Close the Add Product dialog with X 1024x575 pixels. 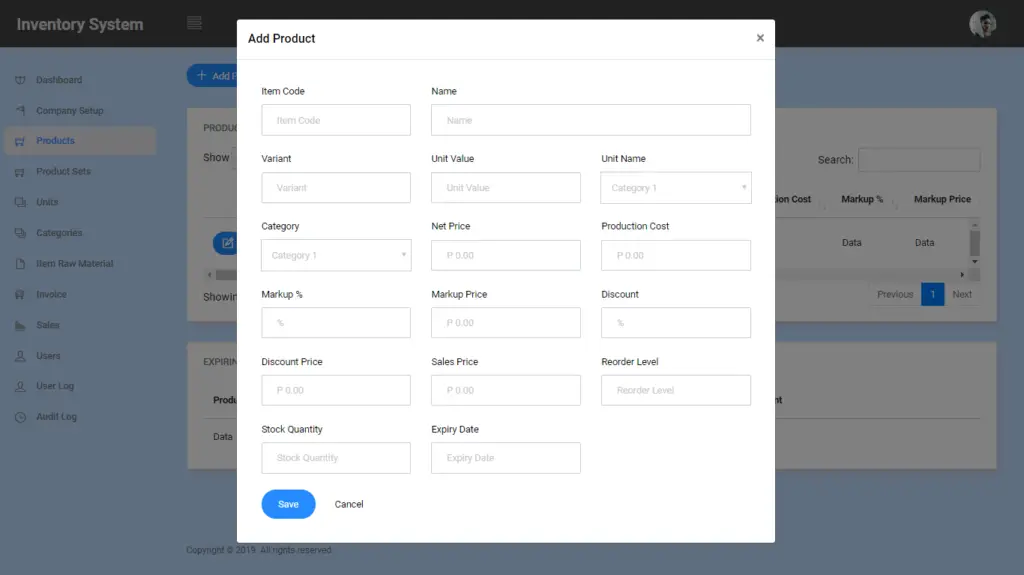click(x=760, y=38)
